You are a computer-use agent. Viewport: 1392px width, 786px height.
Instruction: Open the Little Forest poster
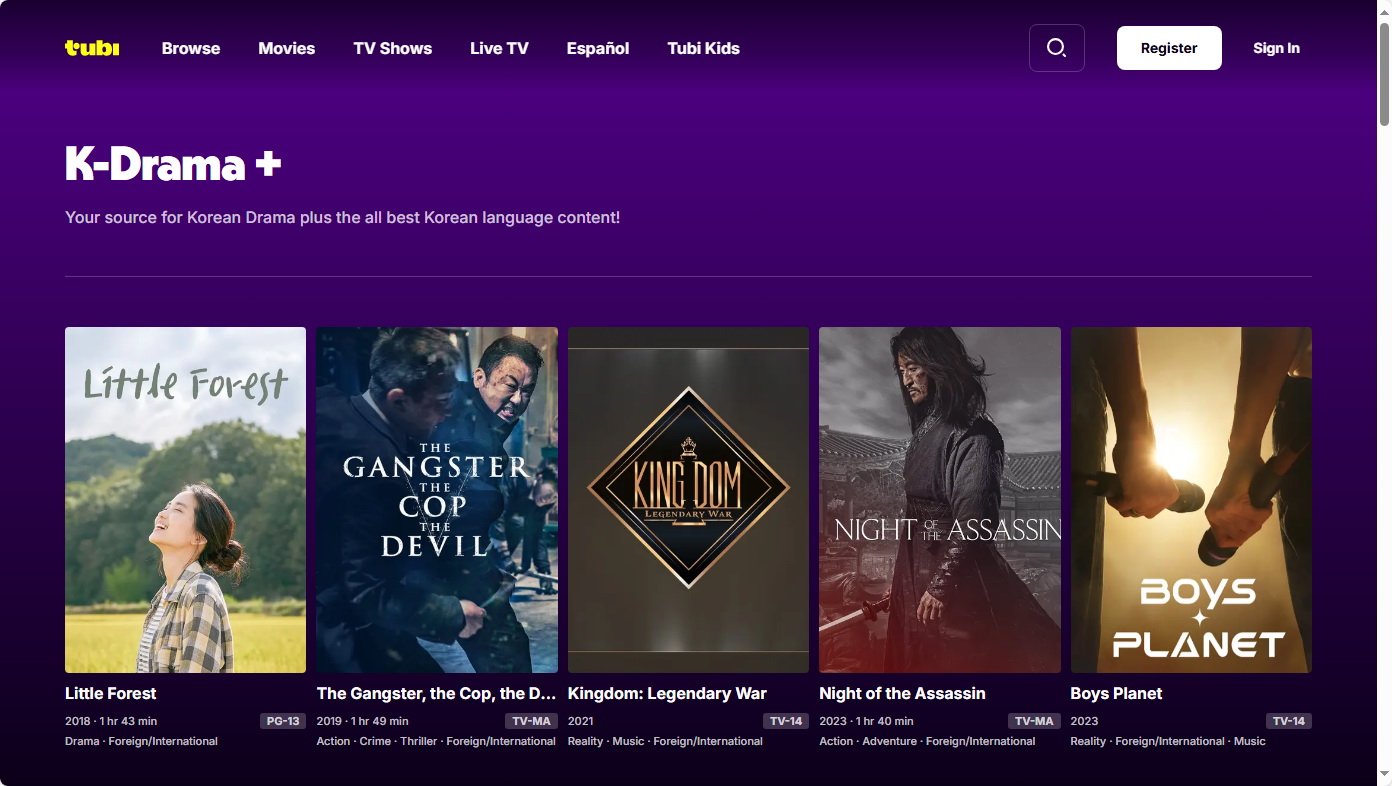[186, 500]
